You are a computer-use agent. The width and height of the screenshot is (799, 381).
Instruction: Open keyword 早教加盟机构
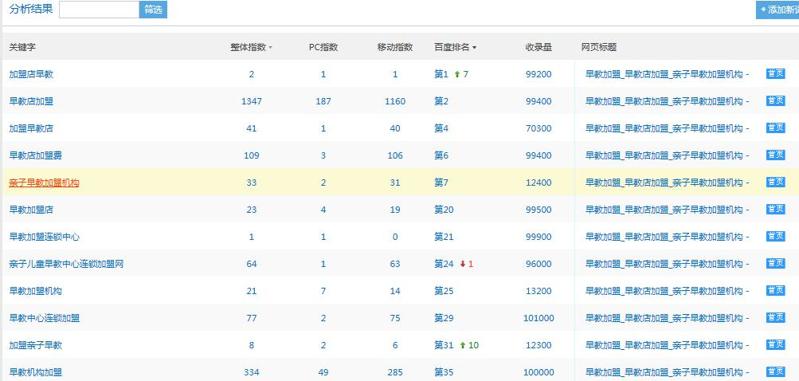click(36, 290)
